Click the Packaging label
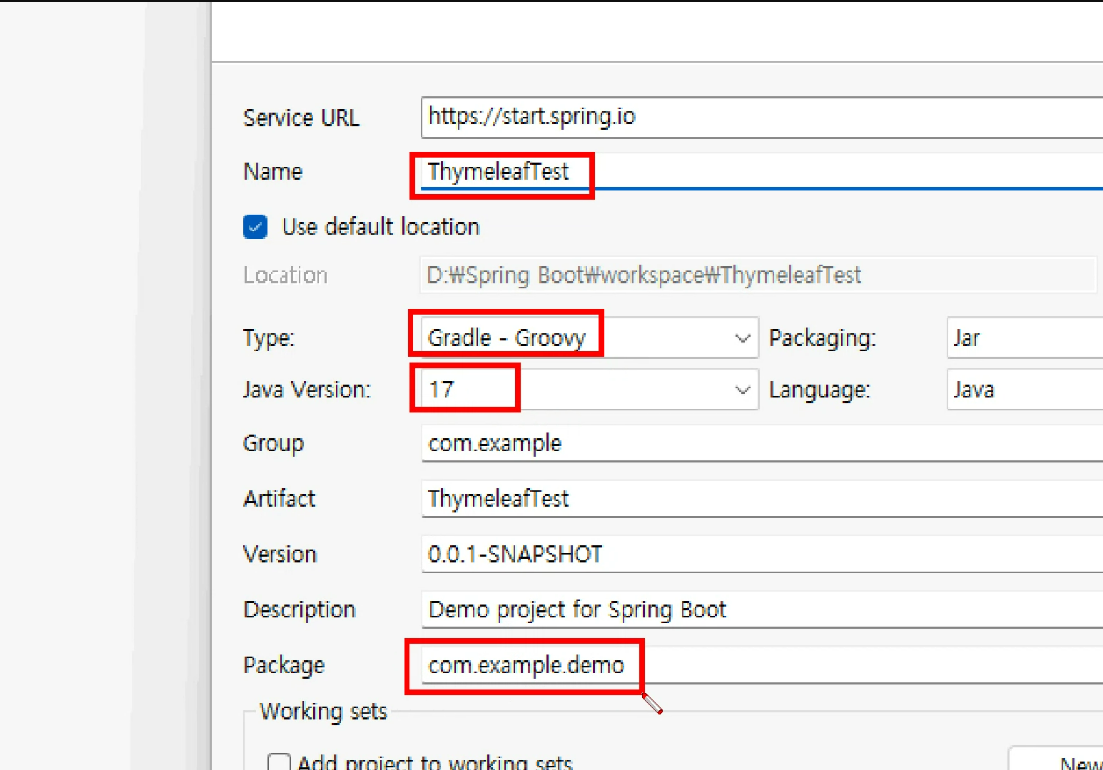Screen dimensions: 1103x770 coord(822,338)
